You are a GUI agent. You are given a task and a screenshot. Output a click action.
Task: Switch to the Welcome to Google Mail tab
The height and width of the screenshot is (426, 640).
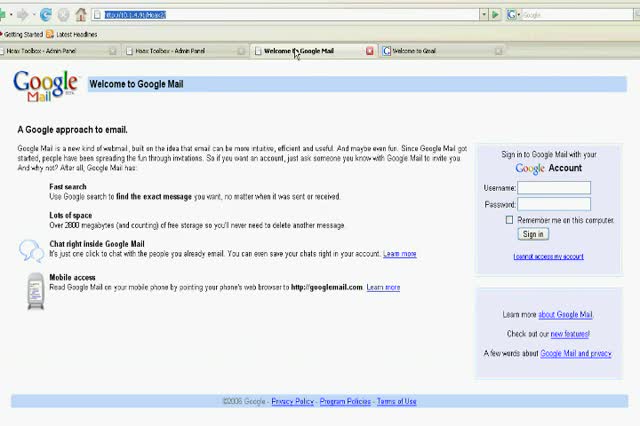(313, 51)
